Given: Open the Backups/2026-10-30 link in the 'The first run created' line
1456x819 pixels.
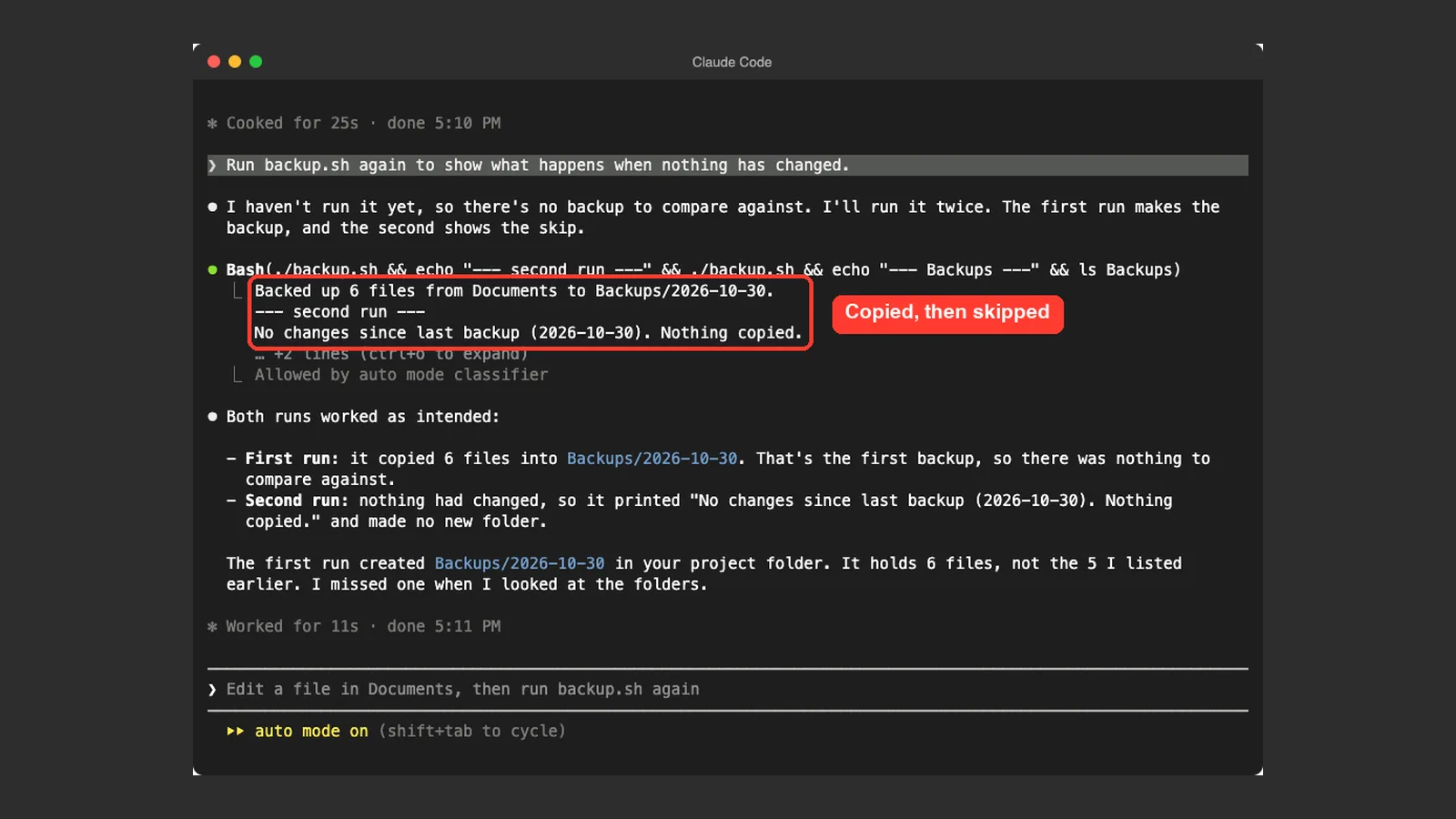Looking at the screenshot, I should [520, 563].
